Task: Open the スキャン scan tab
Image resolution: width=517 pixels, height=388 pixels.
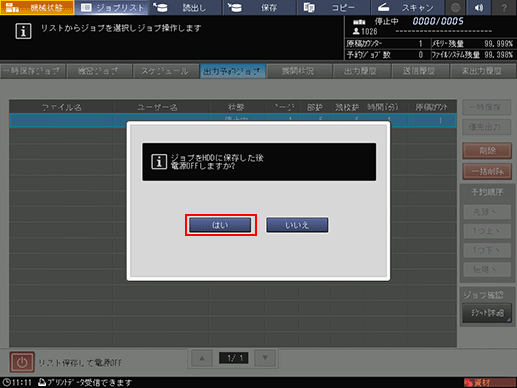Action: (x=407, y=7)
